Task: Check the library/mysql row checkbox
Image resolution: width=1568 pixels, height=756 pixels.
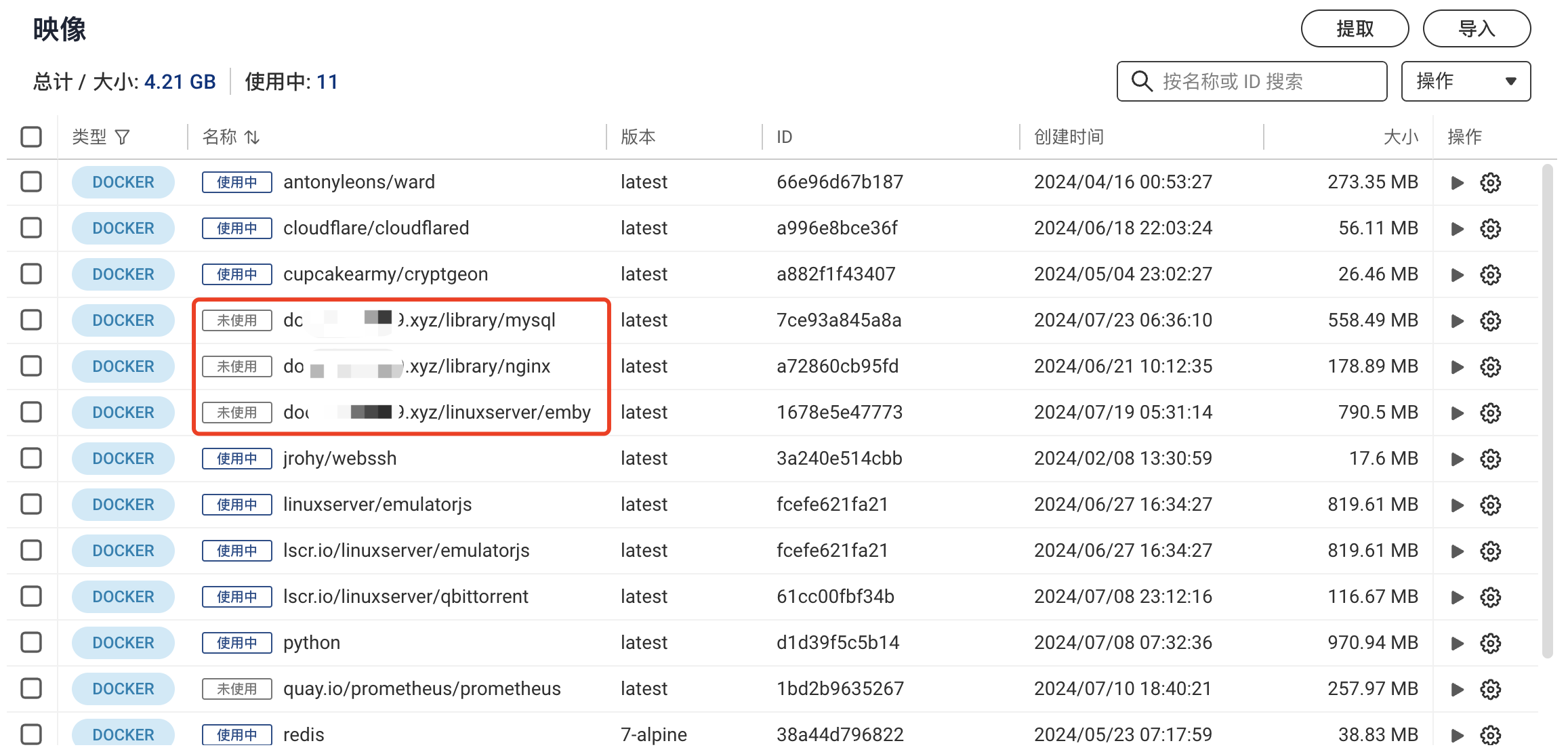Action: pos(31,320)
